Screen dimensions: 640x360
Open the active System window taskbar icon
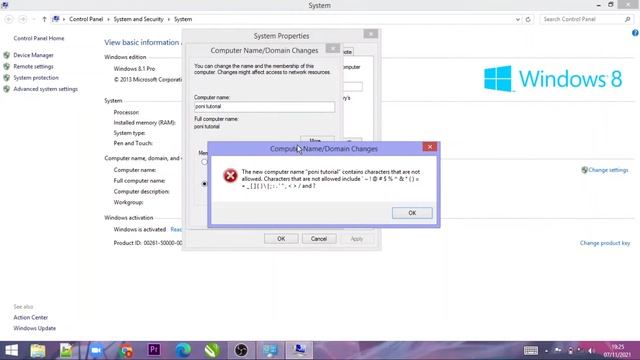tap(299, 351)
